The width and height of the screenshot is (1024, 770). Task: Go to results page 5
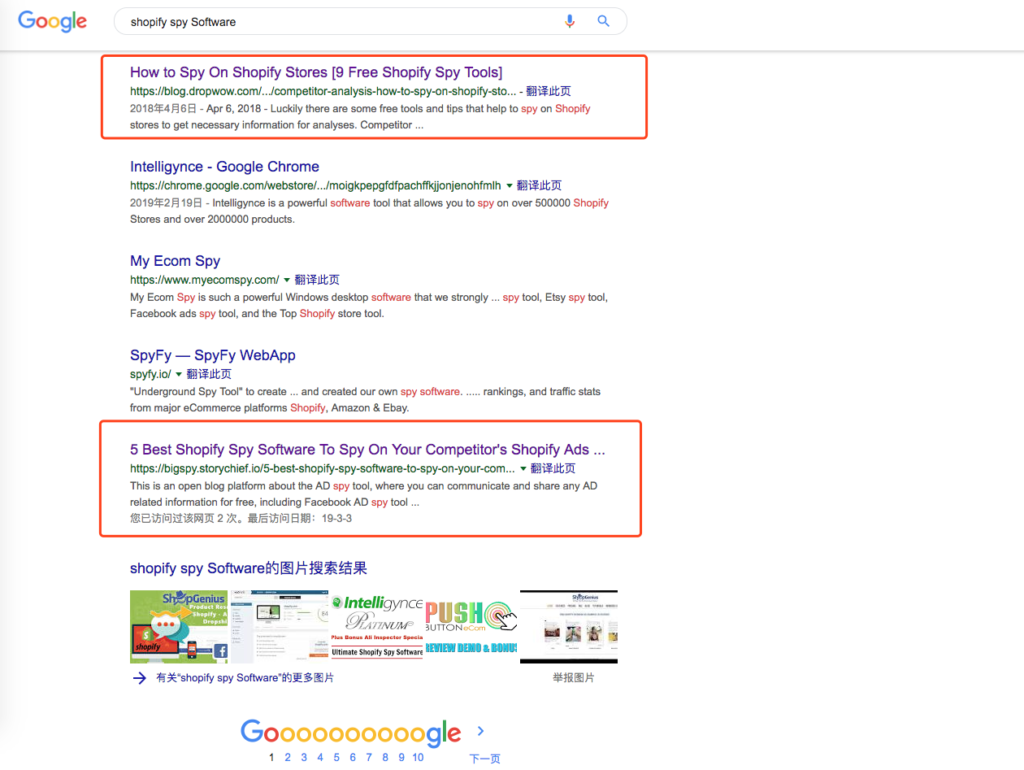click(336, 758)
